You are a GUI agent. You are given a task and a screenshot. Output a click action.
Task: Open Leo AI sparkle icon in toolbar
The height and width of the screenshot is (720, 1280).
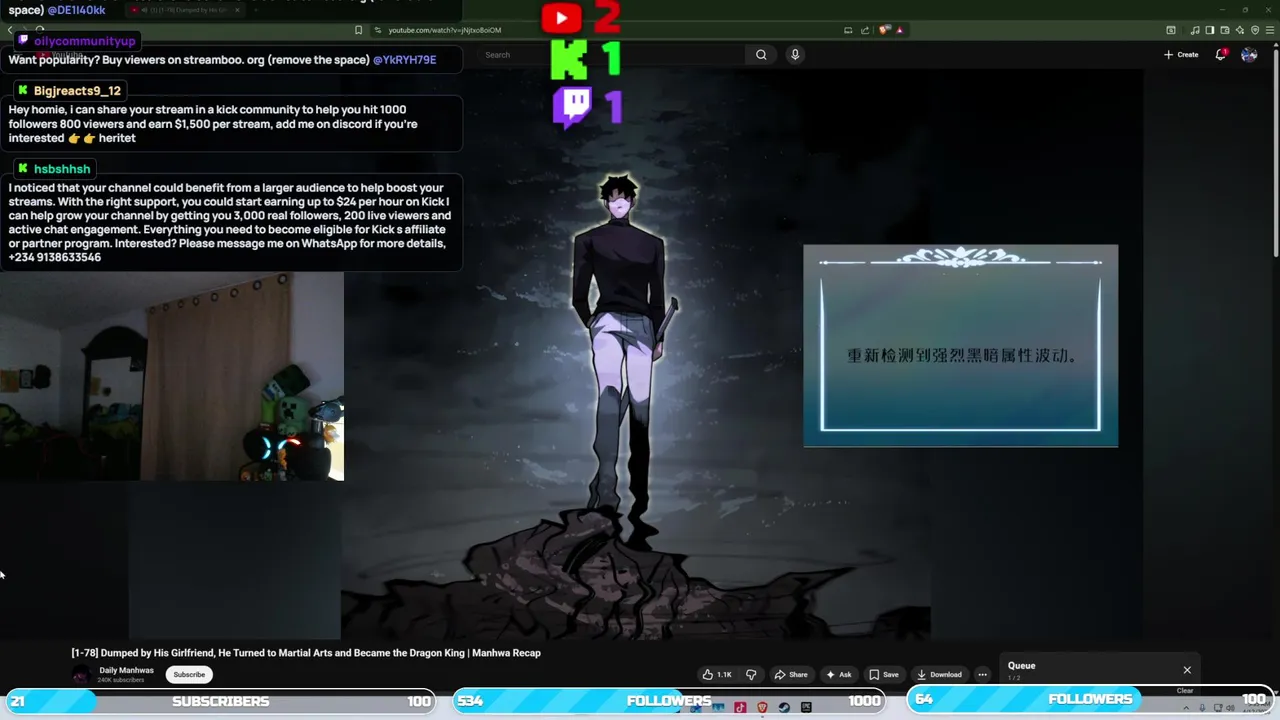pyautogui.click(x=1240, y=30)
